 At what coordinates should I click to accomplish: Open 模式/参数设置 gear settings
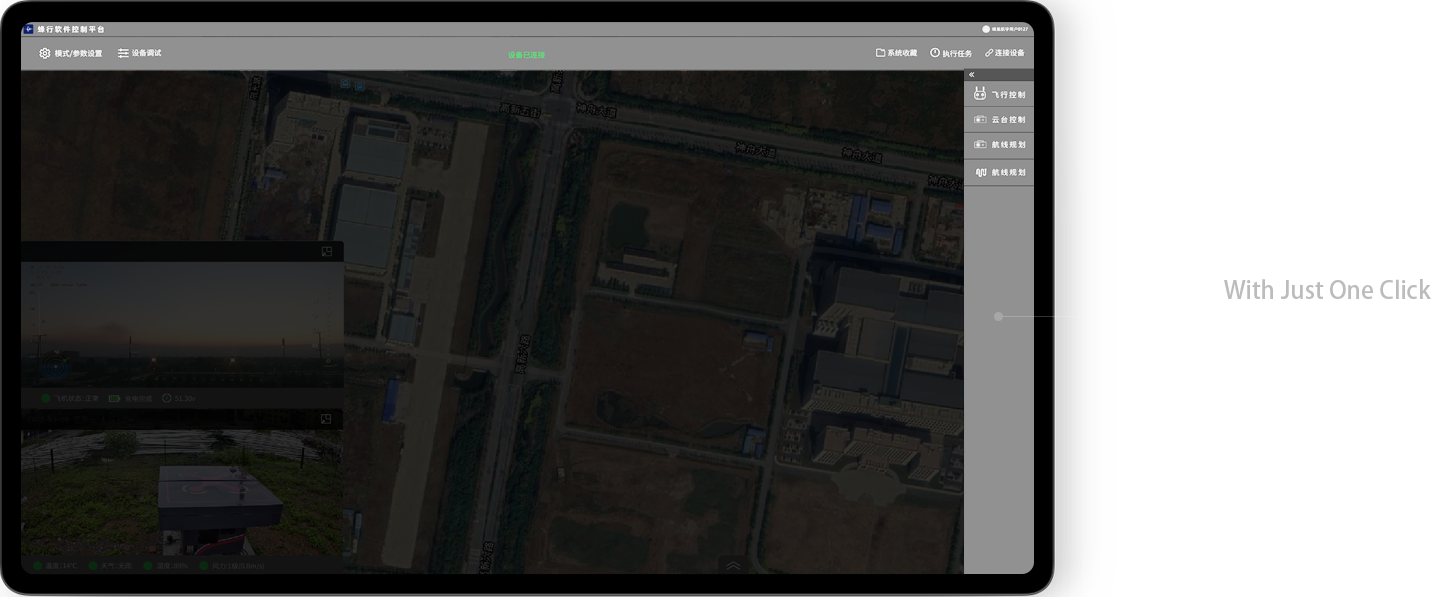point(70,53)
